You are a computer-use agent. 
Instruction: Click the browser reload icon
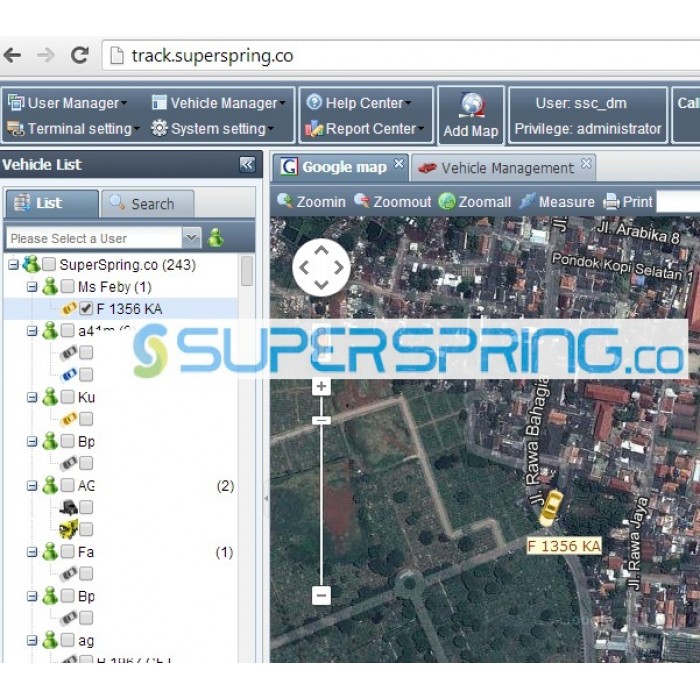pos(80,55)
